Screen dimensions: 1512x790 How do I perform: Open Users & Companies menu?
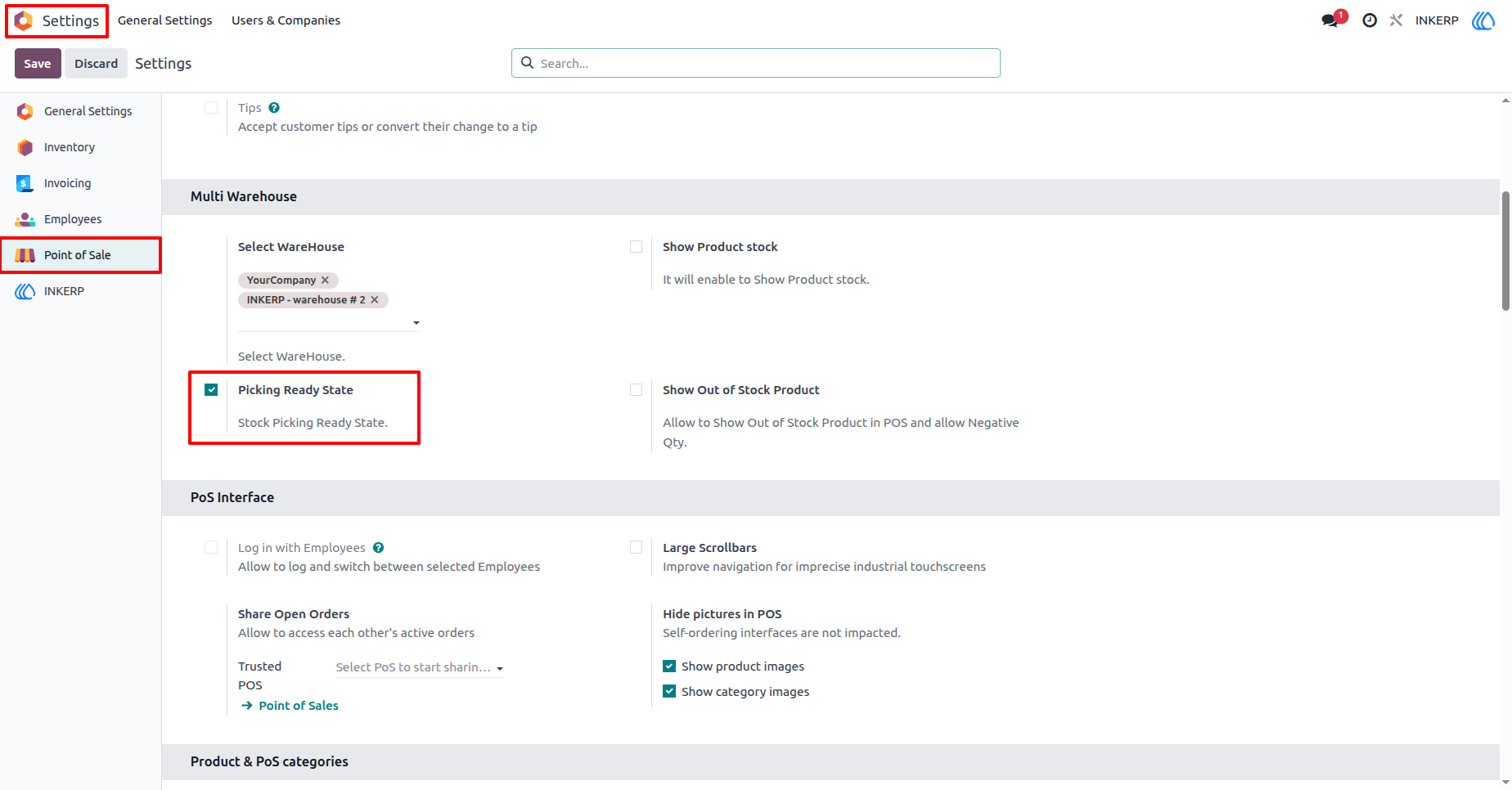(x=286, y=20)
